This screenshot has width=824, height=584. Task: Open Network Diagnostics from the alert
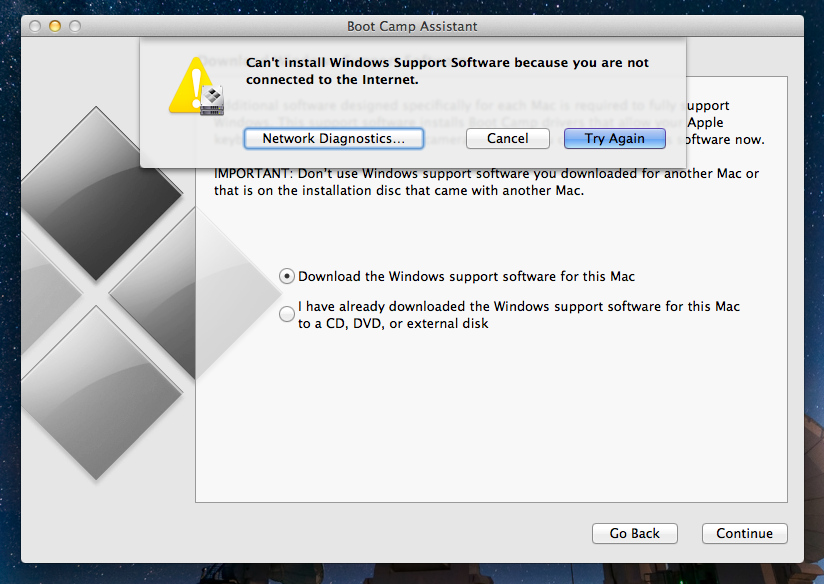coord(334,138)
